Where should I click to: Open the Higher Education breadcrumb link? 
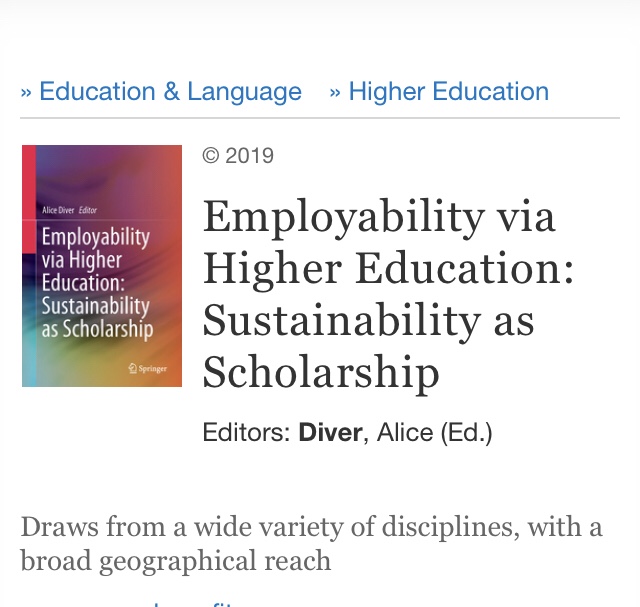pos(448,92)
